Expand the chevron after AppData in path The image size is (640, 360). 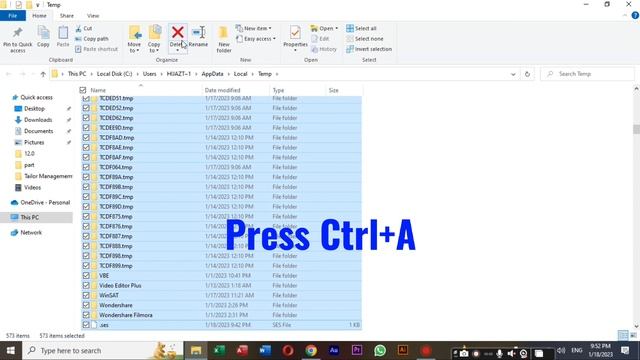pos(229,74)
